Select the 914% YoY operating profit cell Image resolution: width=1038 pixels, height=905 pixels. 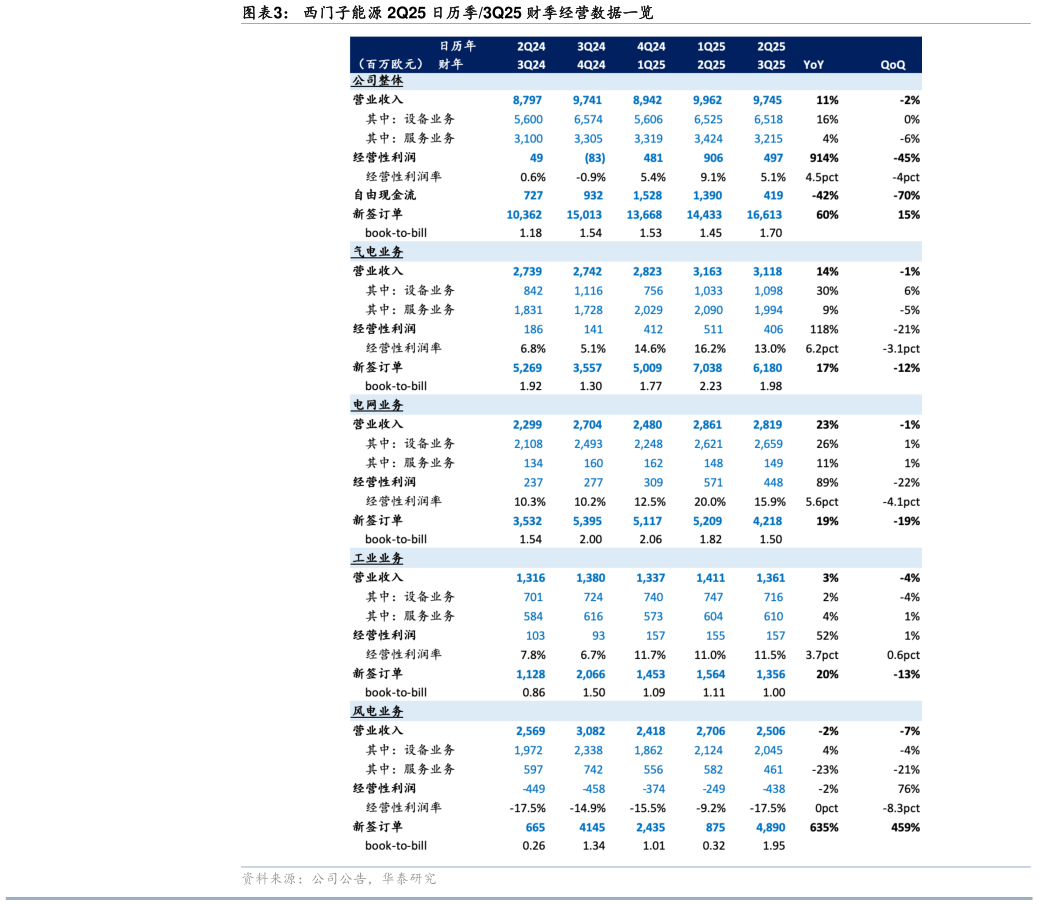point(824,158)
